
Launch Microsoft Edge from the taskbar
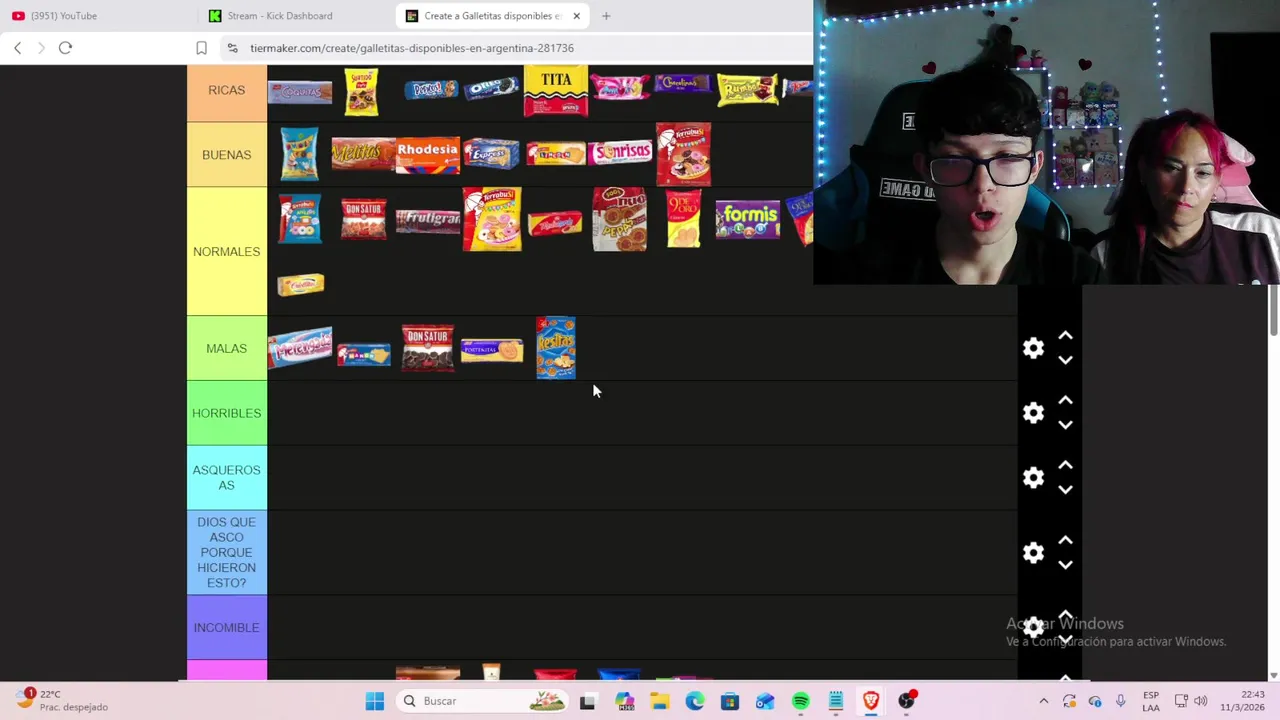(695, 701)
